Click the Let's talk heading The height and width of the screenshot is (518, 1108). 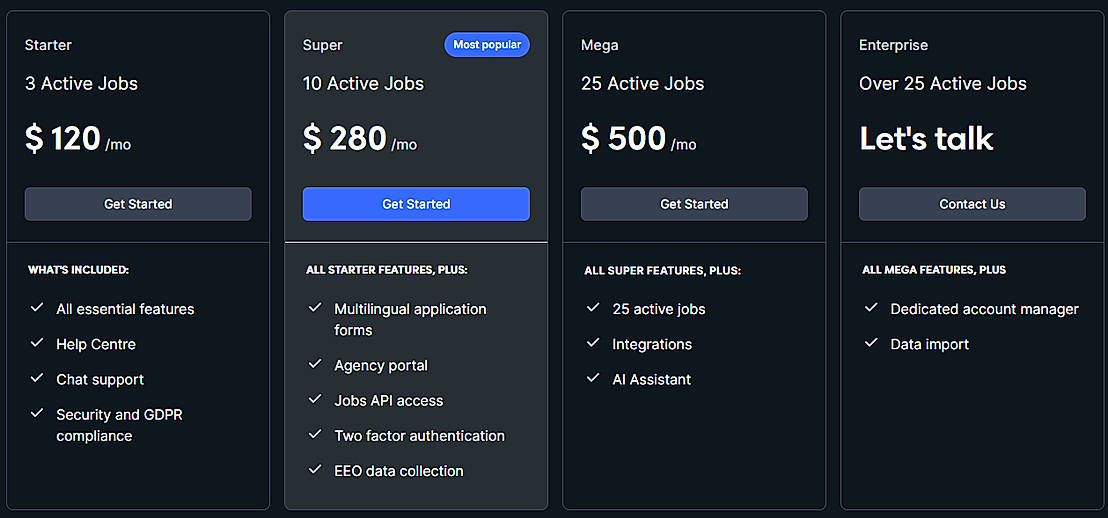click(926, 139)
